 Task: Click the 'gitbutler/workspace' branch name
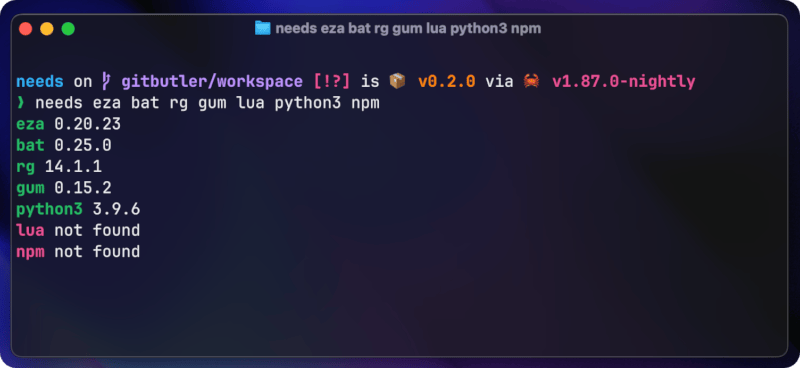pos(212,82)
